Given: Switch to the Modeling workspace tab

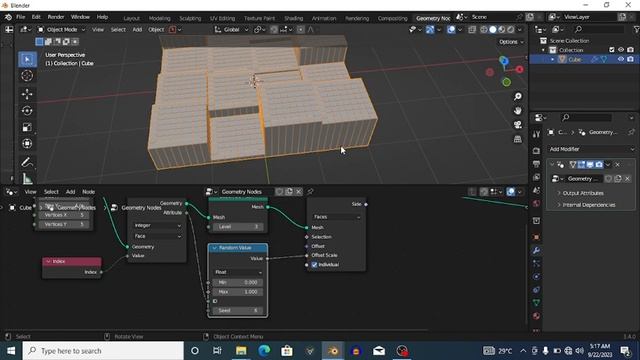Looking at the screenshot, I should click(x=160, y=18).
